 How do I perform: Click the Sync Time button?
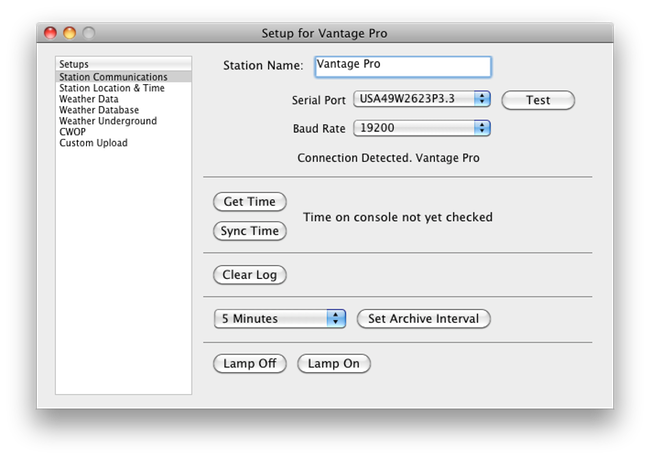[x=250, y=231]
